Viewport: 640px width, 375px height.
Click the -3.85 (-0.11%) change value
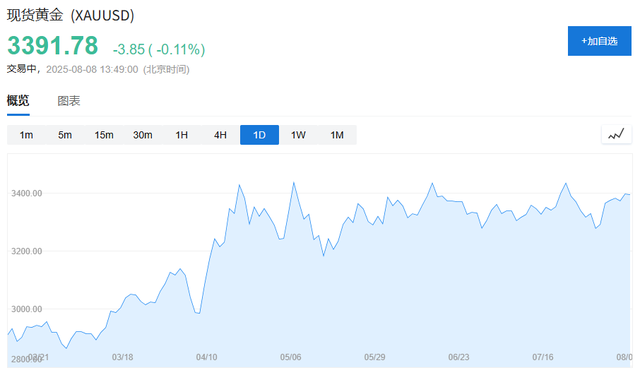(x=159, y=49)
